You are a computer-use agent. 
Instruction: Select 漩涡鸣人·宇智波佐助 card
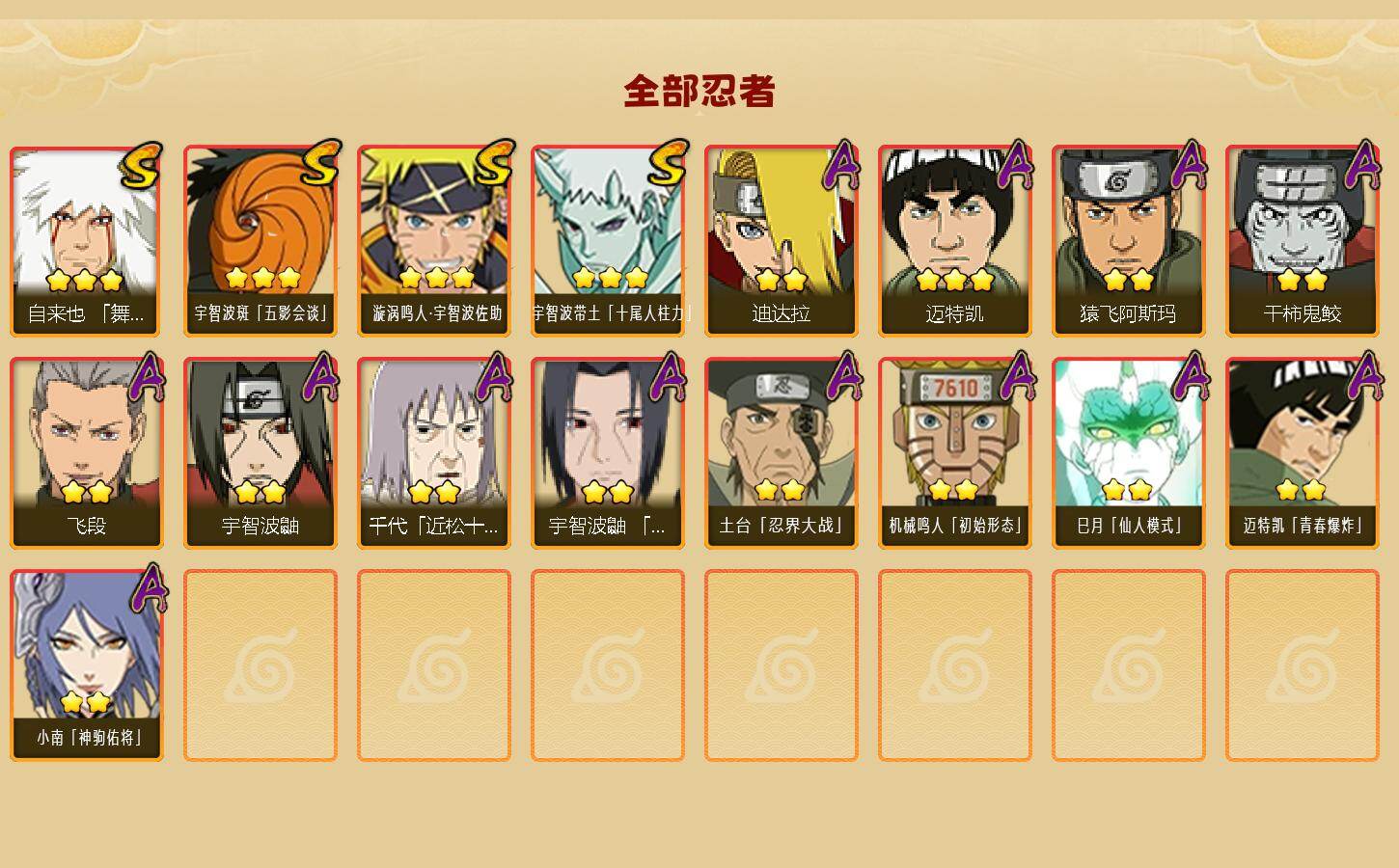[433, 241]
